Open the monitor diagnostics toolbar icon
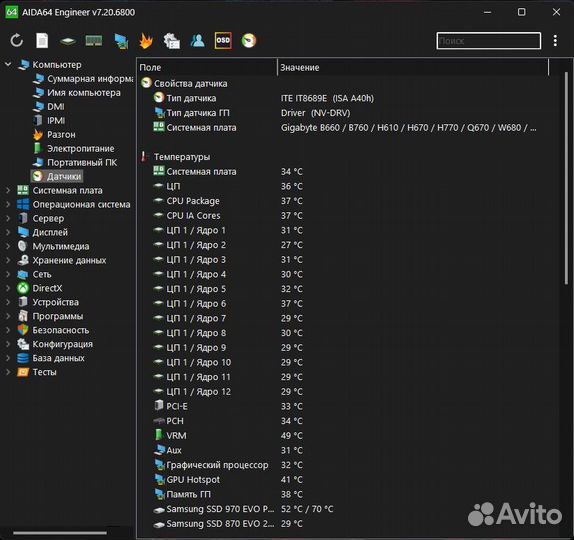574x540 pixels. pyautogui.click(x=121, y=41)
